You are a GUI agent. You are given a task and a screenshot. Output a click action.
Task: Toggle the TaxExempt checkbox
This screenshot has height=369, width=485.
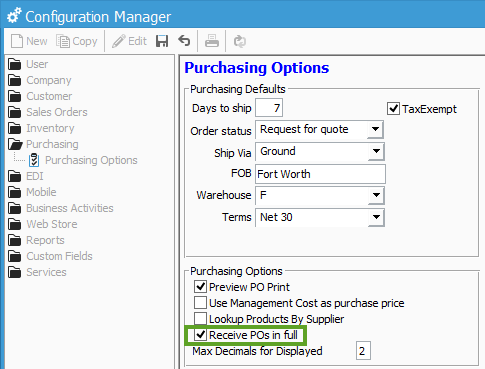pos(393,109)
